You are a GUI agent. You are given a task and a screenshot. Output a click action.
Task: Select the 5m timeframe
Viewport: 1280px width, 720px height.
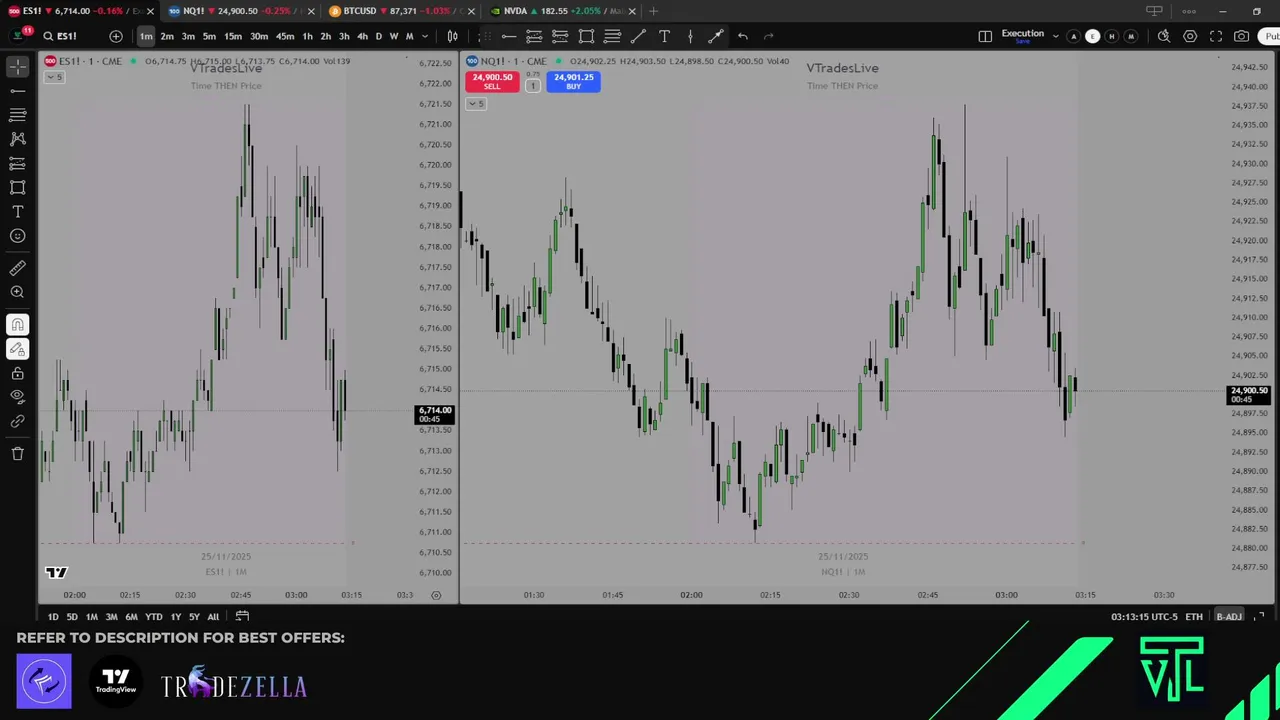click(209, 36)
